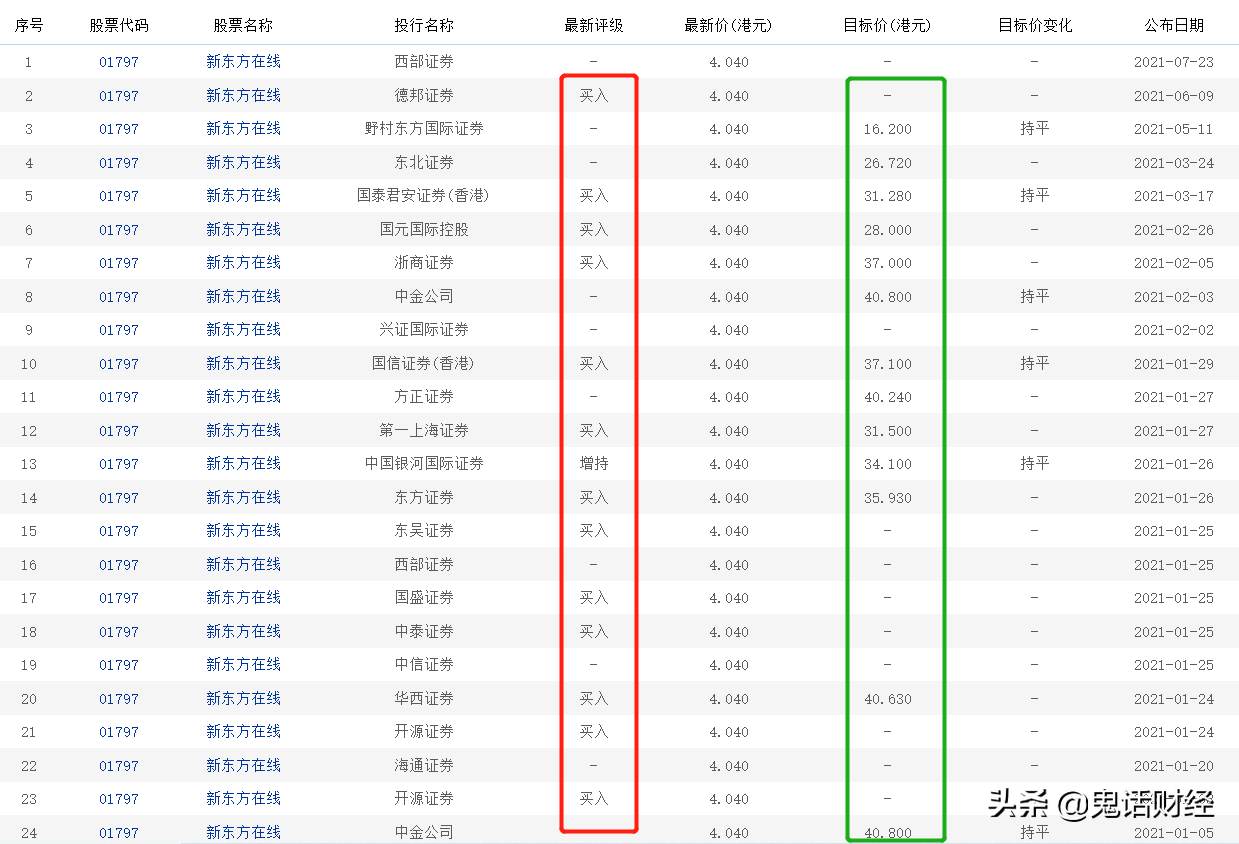Click target price 37.100
This screenshot has height=844, width=1239.
click(x=887, y=364)
